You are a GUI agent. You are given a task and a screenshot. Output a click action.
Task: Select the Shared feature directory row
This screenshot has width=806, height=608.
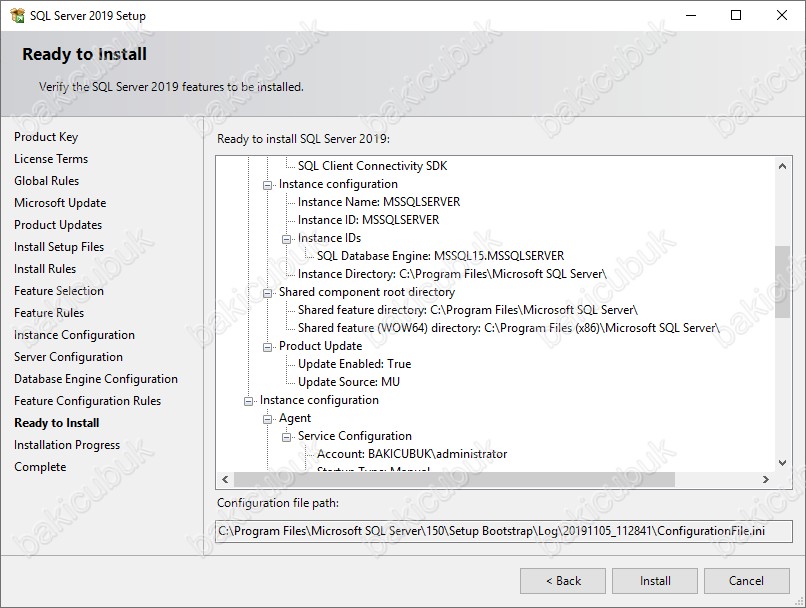(x=468, y=310)
